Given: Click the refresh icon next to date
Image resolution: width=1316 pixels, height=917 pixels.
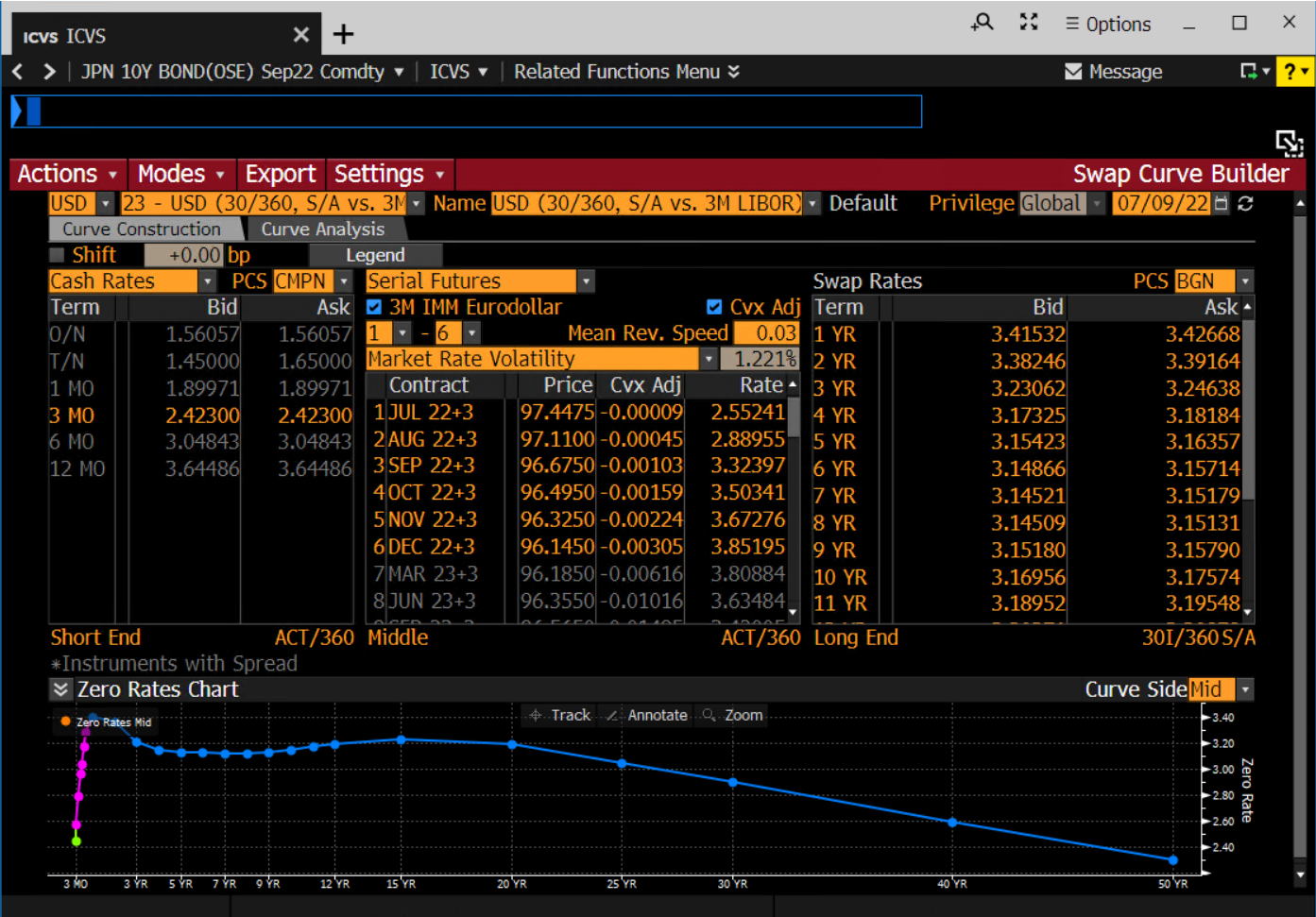Looking at the screenshot, I should pos(1245,204).
